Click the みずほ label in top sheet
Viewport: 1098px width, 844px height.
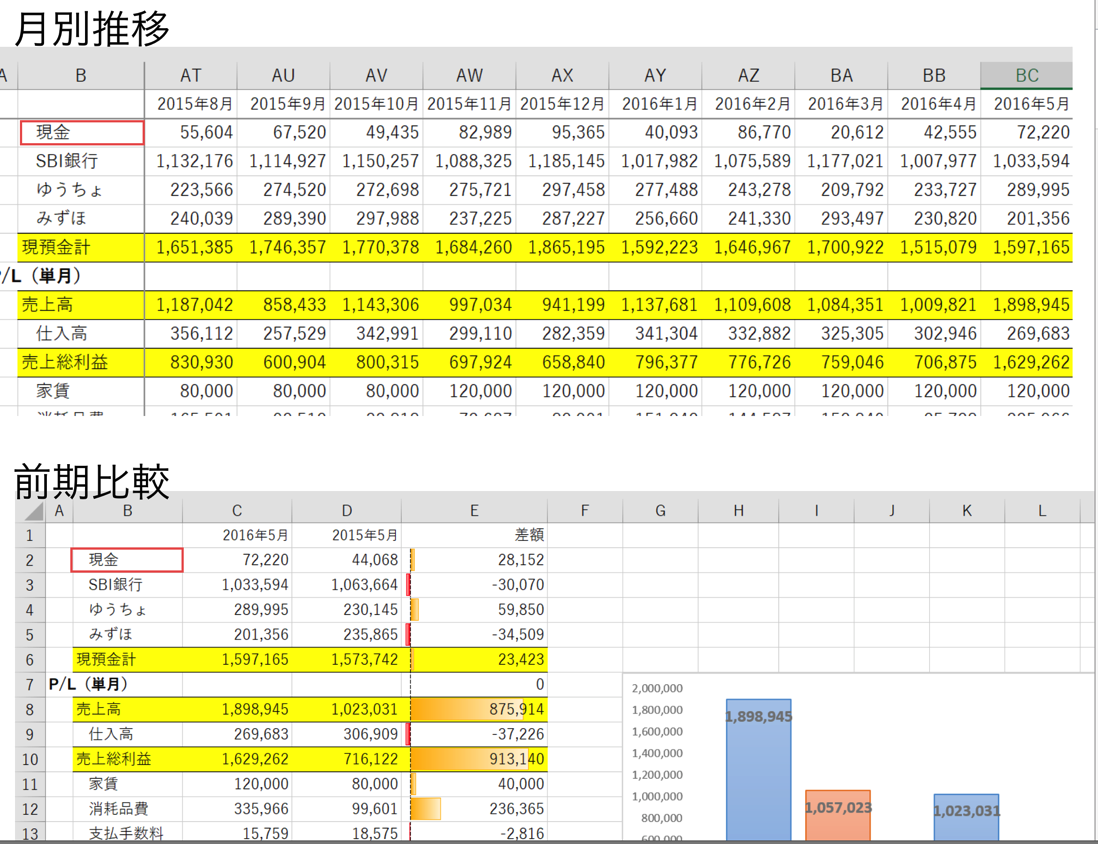[x=81, y=219]
